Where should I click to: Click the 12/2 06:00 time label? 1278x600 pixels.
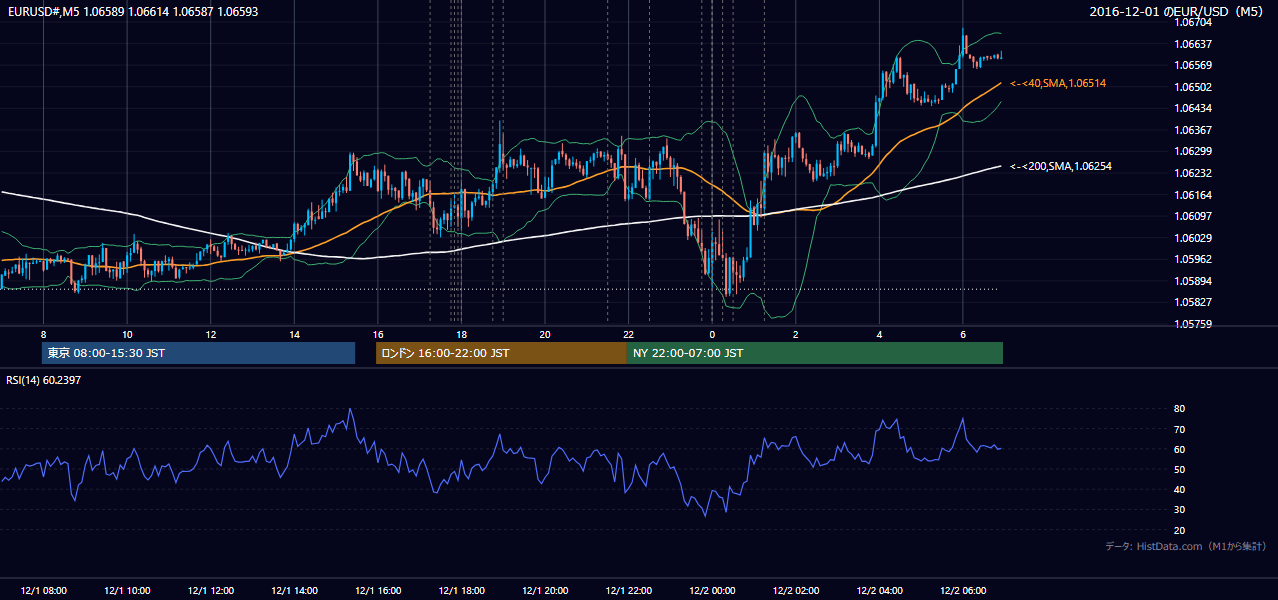(x=963, y=591)
